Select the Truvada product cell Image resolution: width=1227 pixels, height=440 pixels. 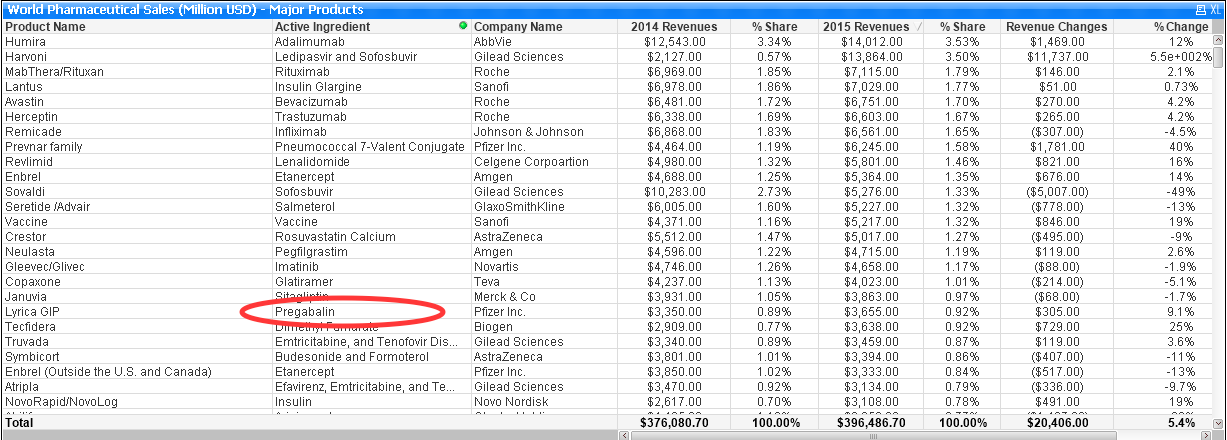(x=136, y=342)
